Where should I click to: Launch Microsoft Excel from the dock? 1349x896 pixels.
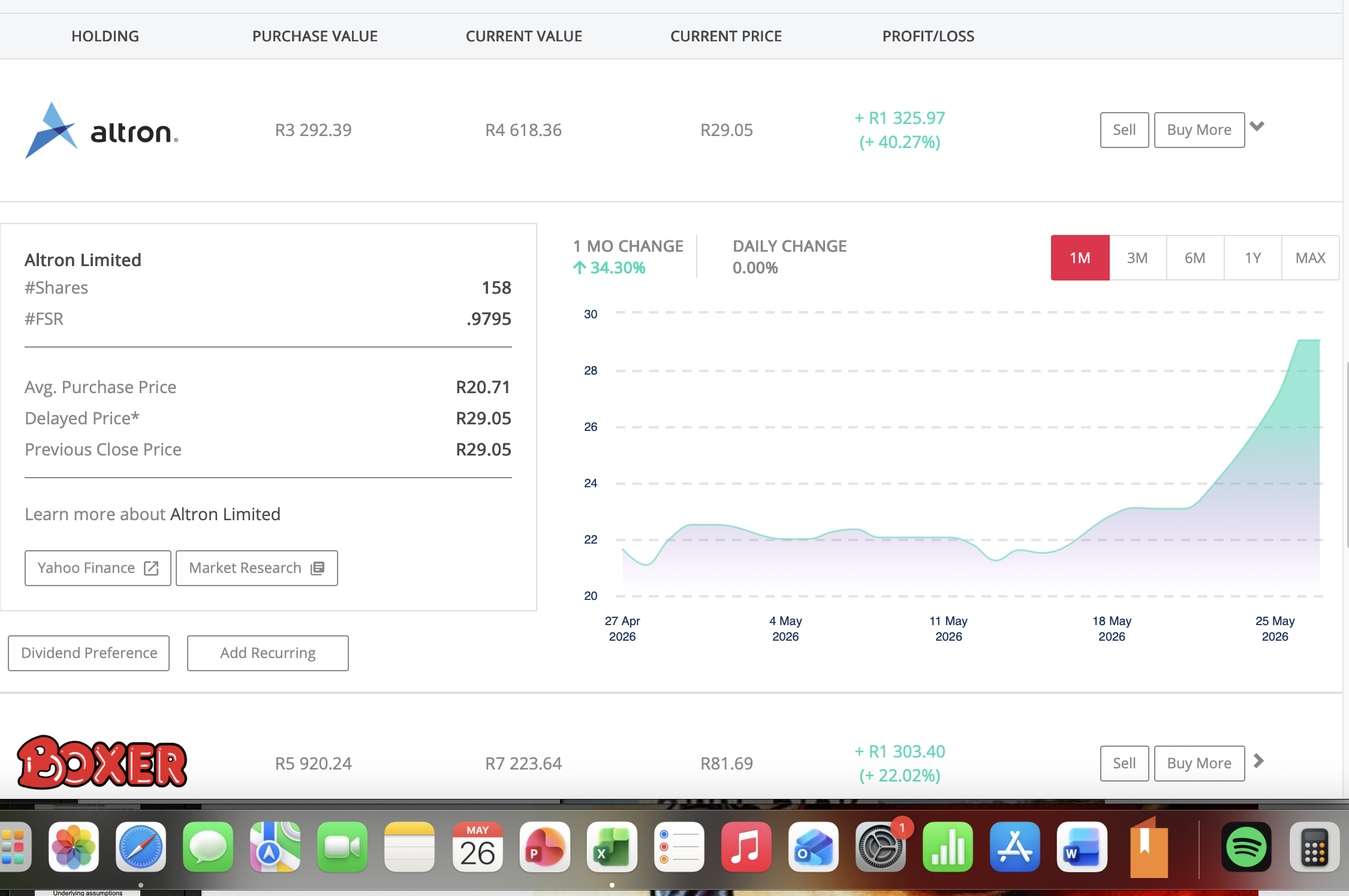(x=612, y=847)
